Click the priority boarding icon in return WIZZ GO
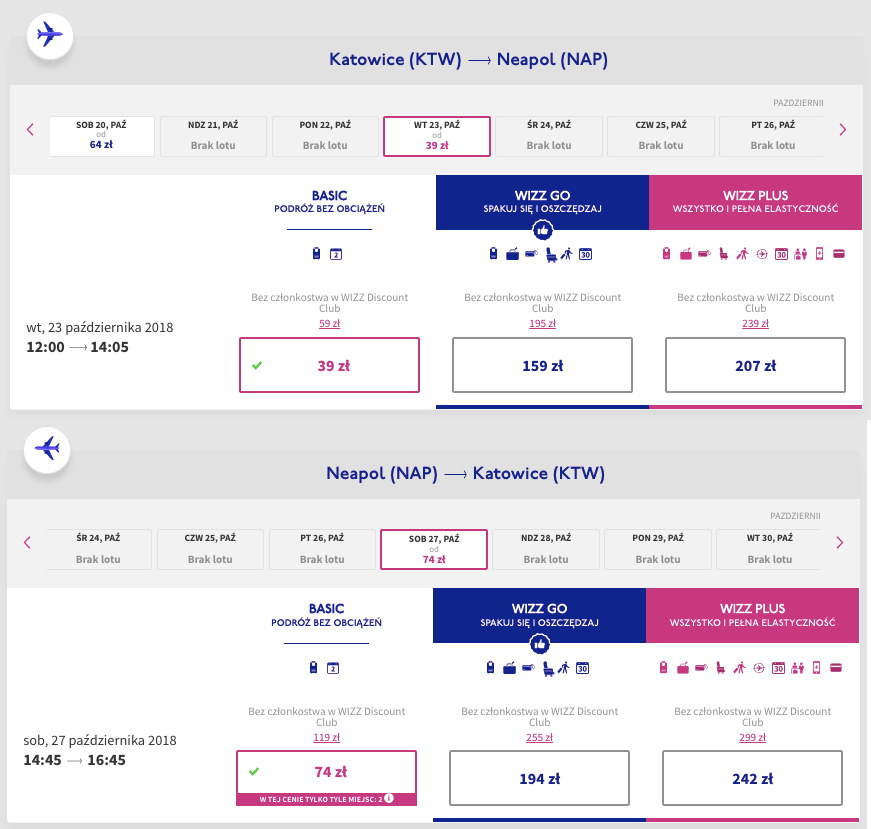The image size is (871, 829). [562, 668]
